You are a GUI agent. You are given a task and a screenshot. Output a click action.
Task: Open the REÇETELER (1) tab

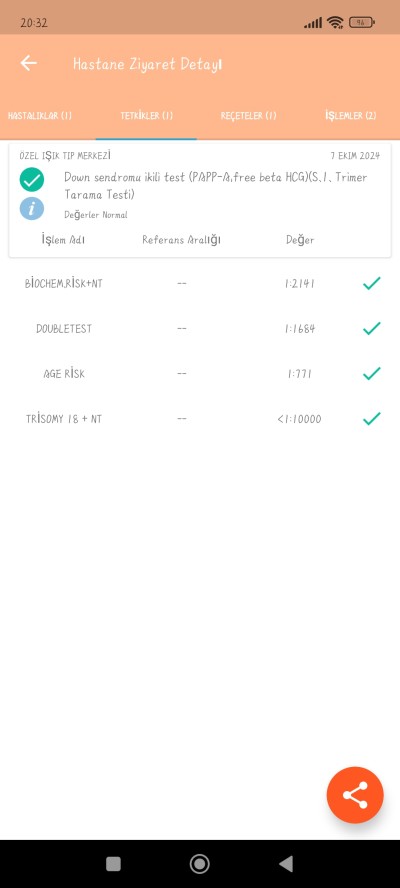coord(248,116)
